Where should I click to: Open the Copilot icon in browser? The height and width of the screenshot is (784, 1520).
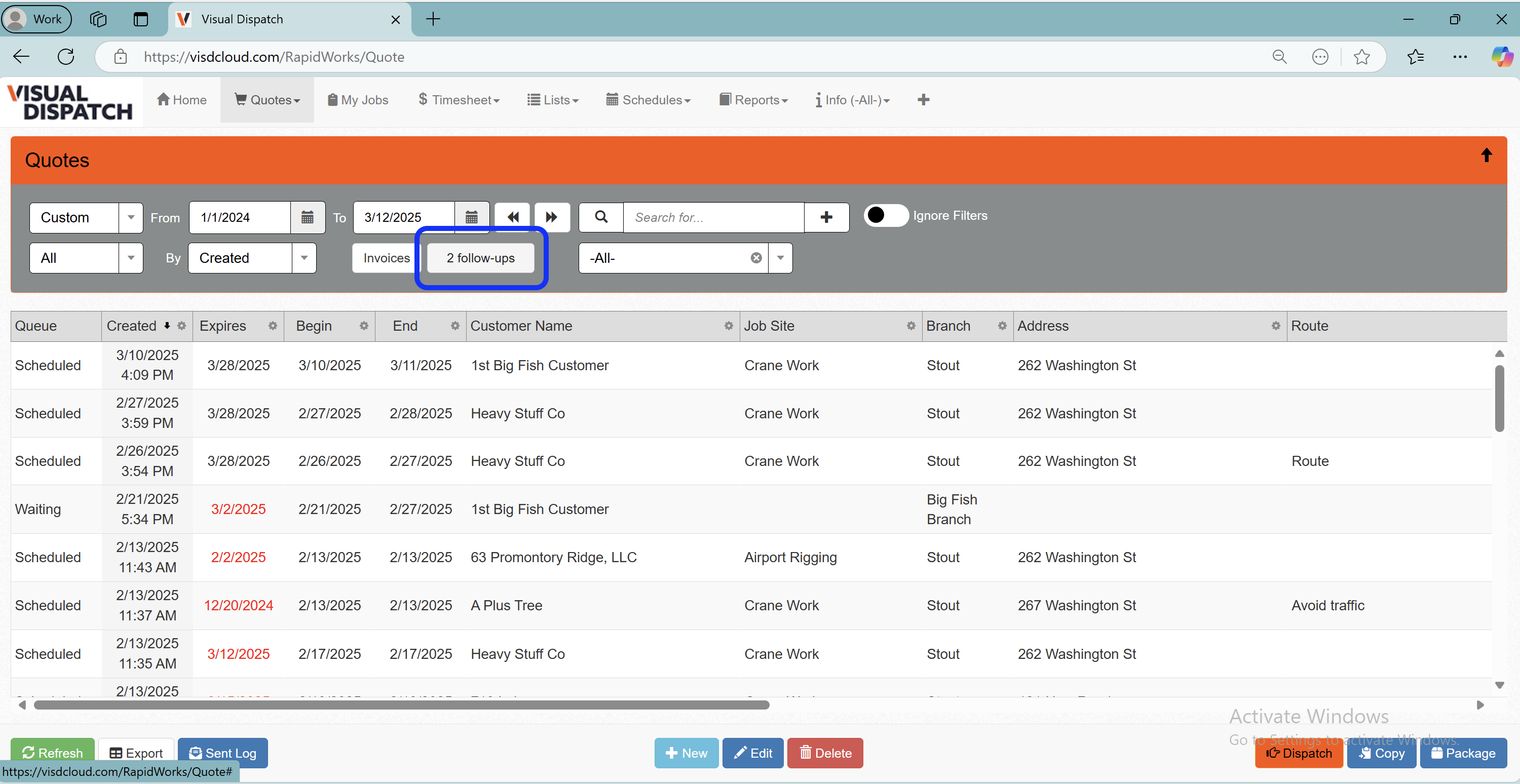tap(1501, 57)
